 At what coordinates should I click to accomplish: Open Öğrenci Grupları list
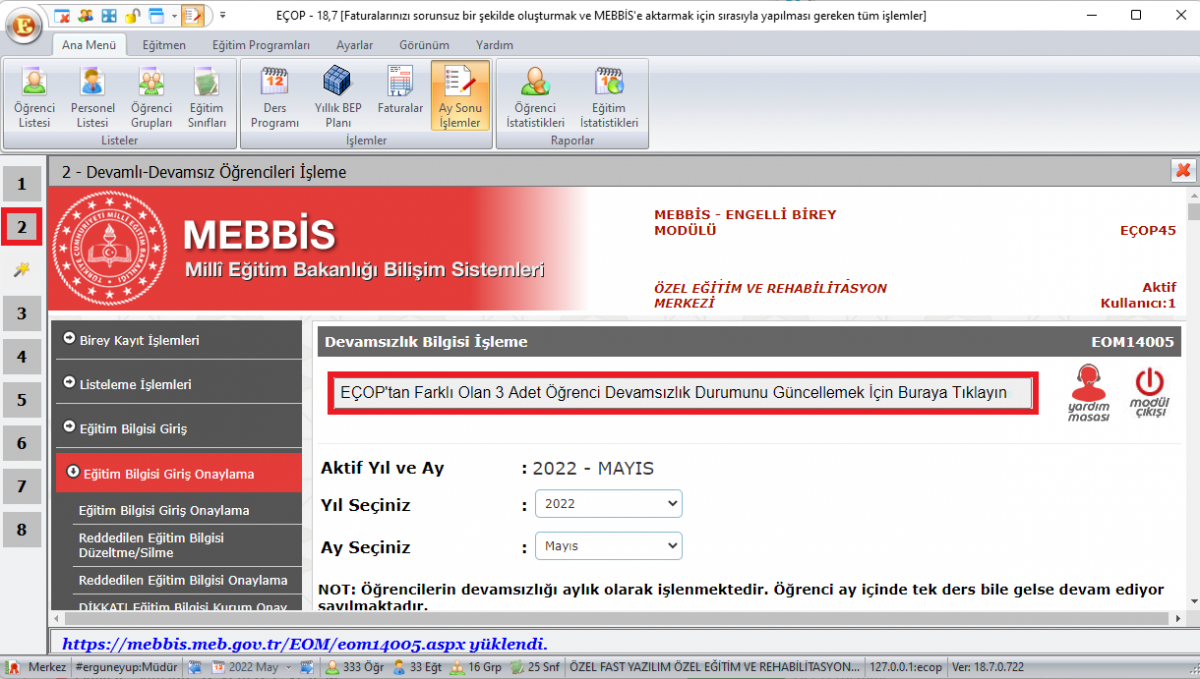[151, 97]
